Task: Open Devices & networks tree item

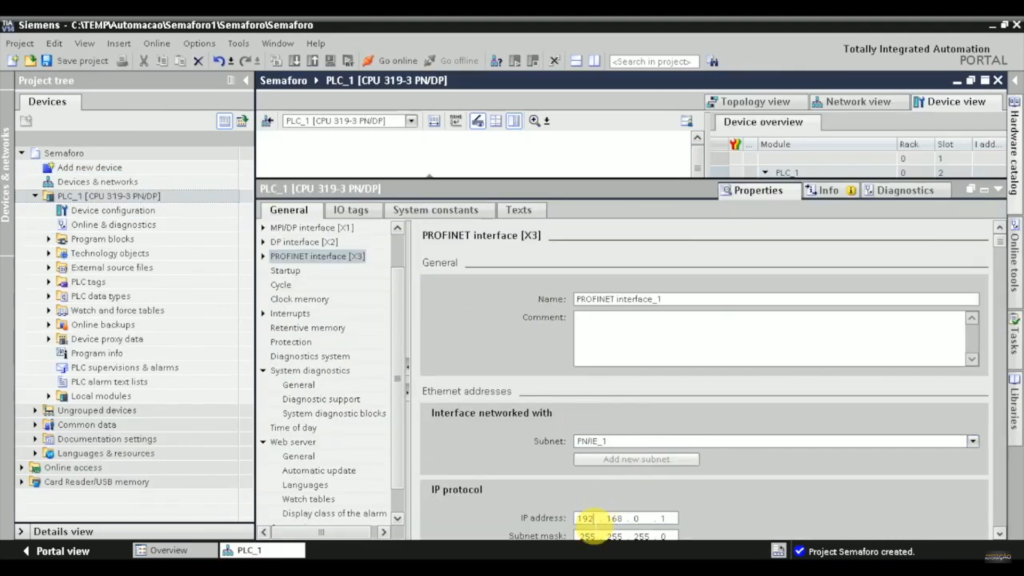Action: tap(97, 182)
